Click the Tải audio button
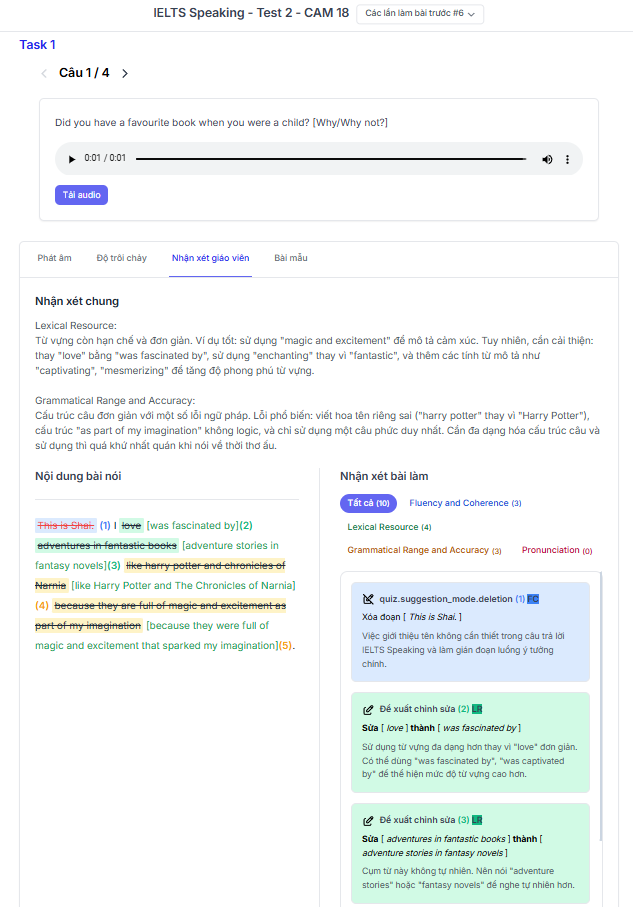Screen dimensions: 633x907 (x=81, y=195)
